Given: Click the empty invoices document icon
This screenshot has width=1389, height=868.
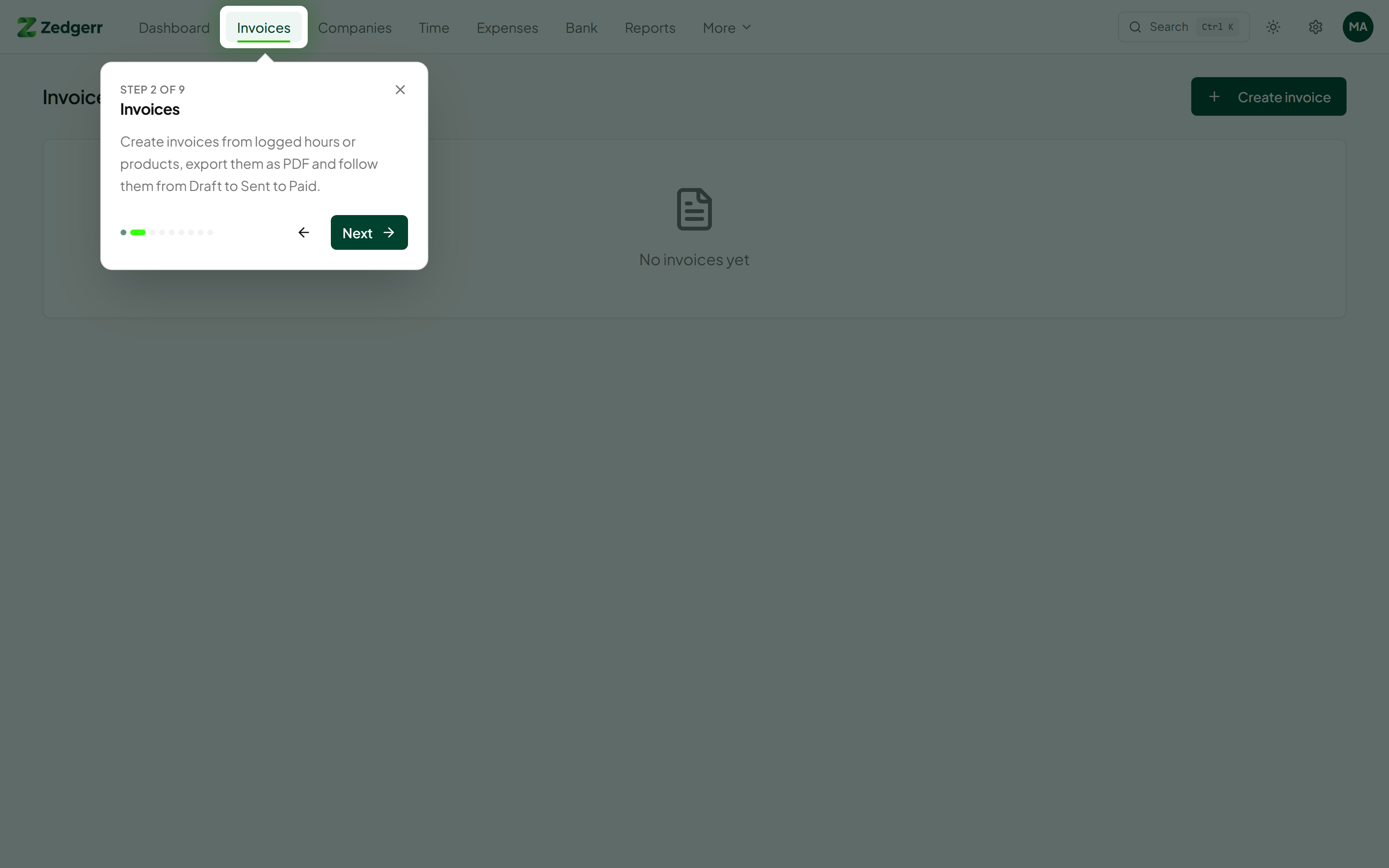Looking at the screenshot, I should (x=694, y=209).
